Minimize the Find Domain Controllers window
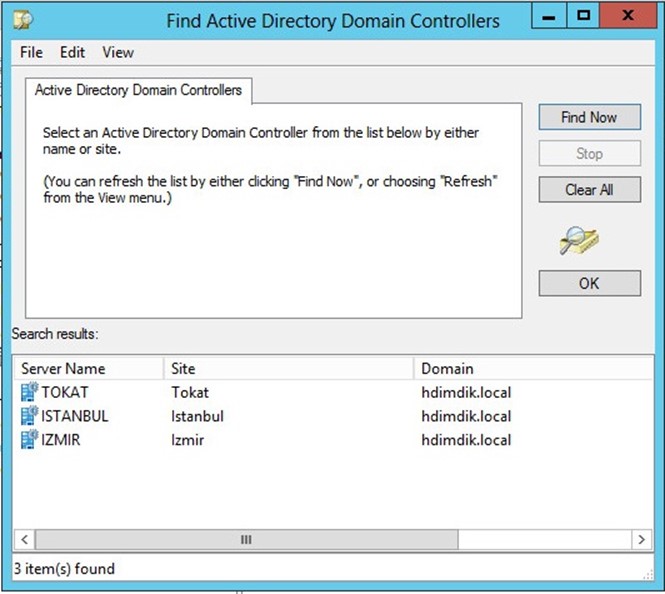The height and width of the screenshot is (594, 665). (x=549, y=17)
